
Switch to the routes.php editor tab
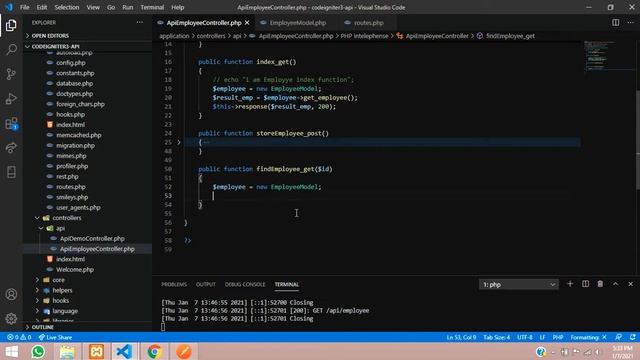pos(368,23)
